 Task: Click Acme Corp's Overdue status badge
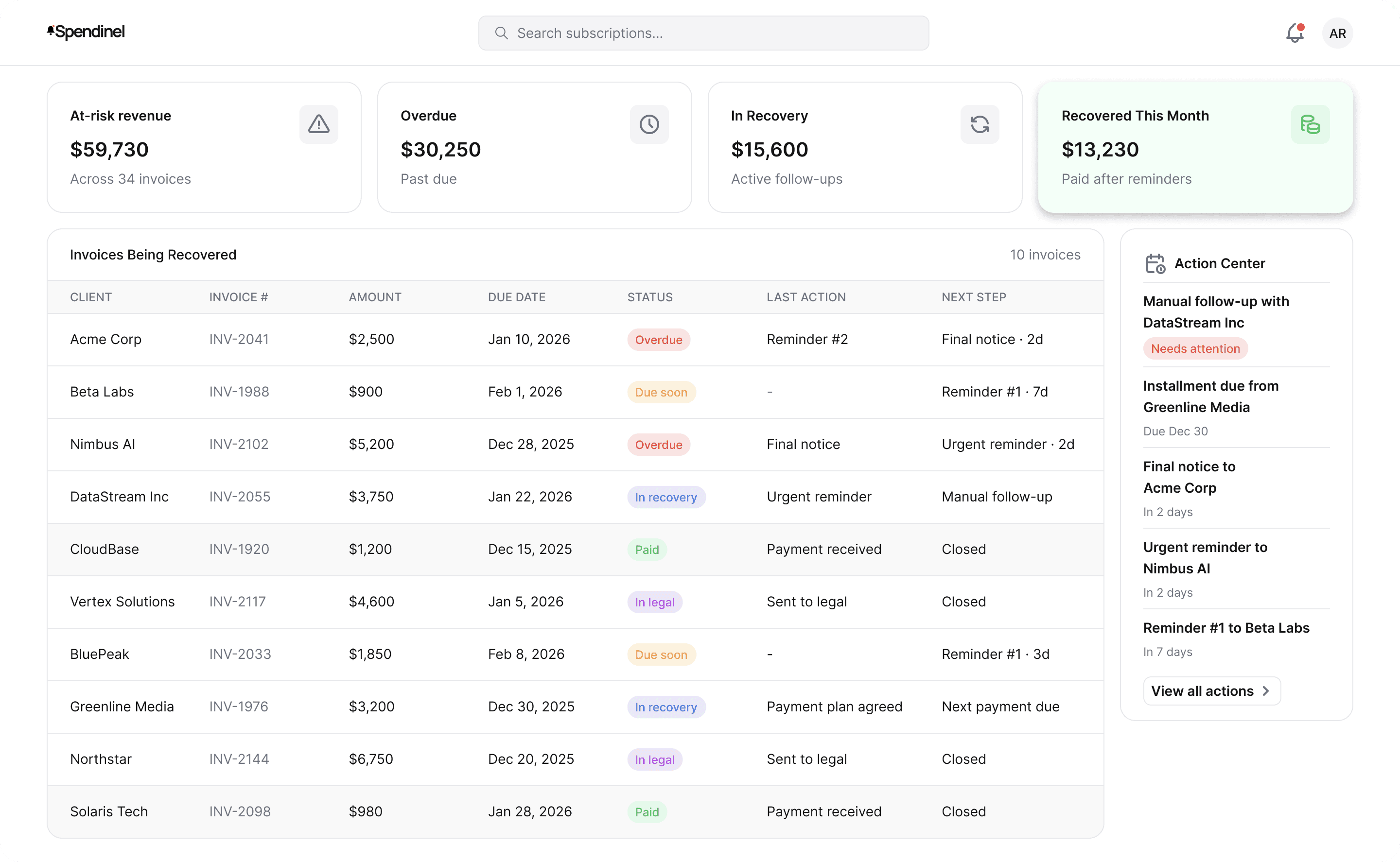[658, 340]
